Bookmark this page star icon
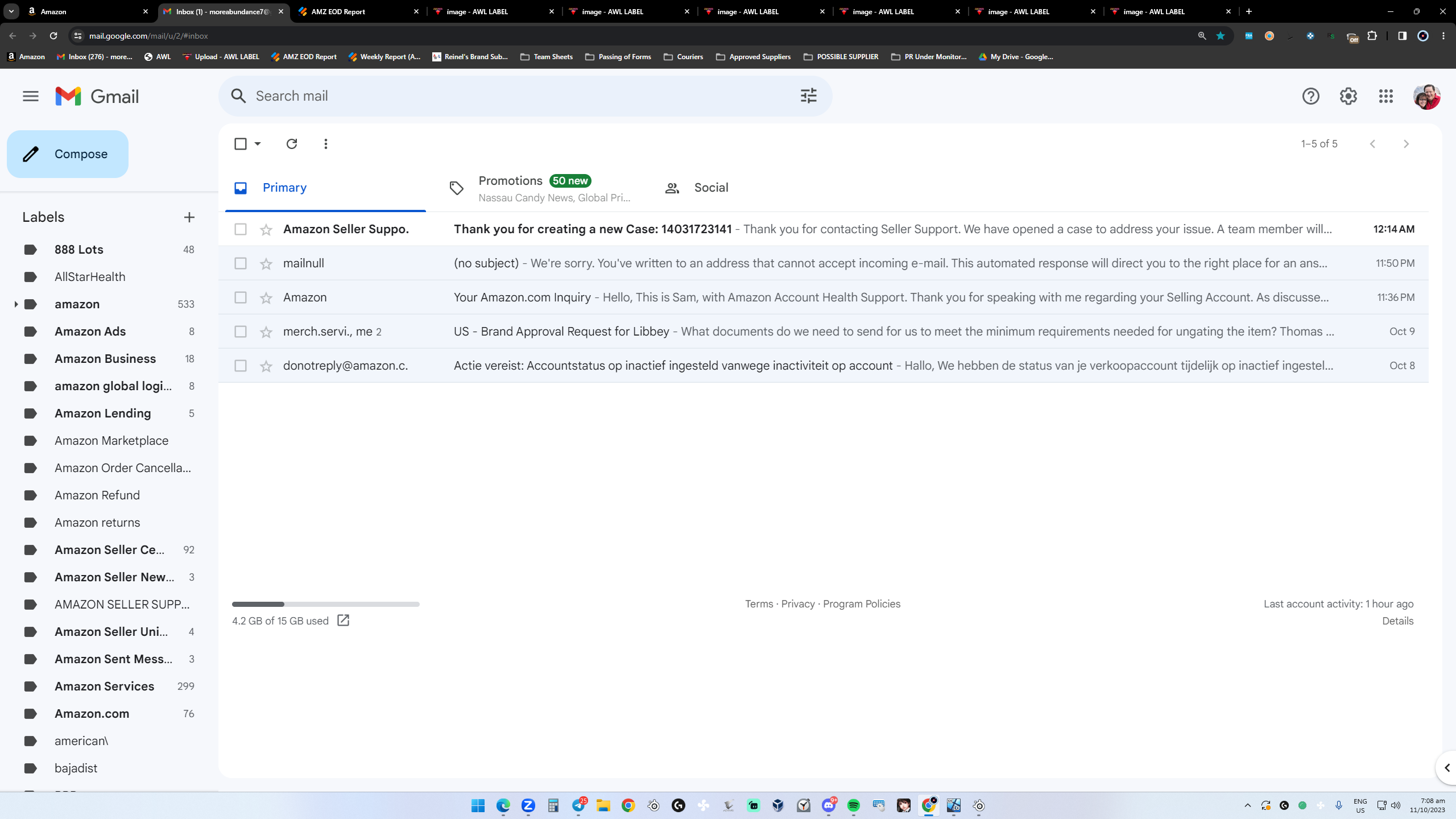The image size is (1456, 819). point(1221,36)
